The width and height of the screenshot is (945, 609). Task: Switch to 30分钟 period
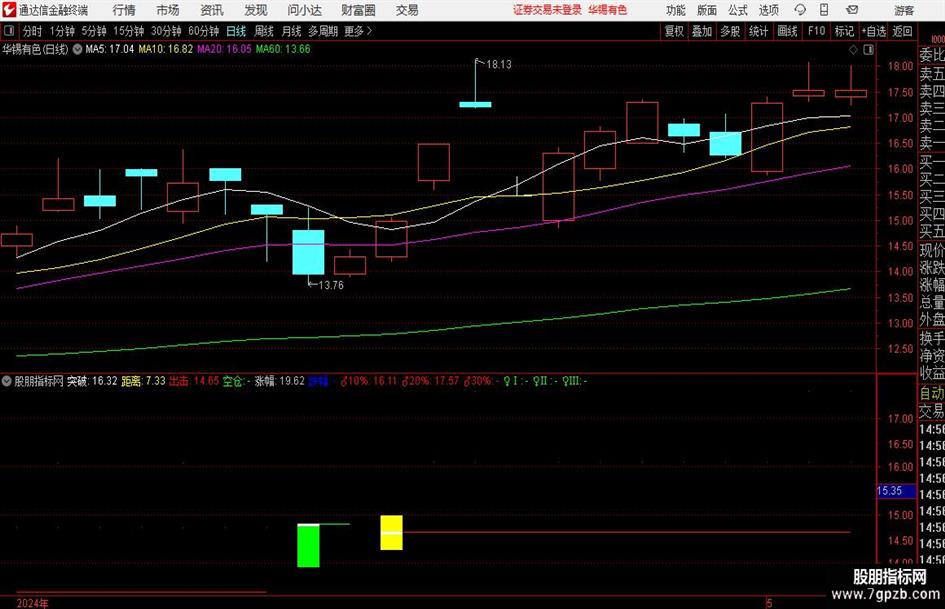pos(166,31)
